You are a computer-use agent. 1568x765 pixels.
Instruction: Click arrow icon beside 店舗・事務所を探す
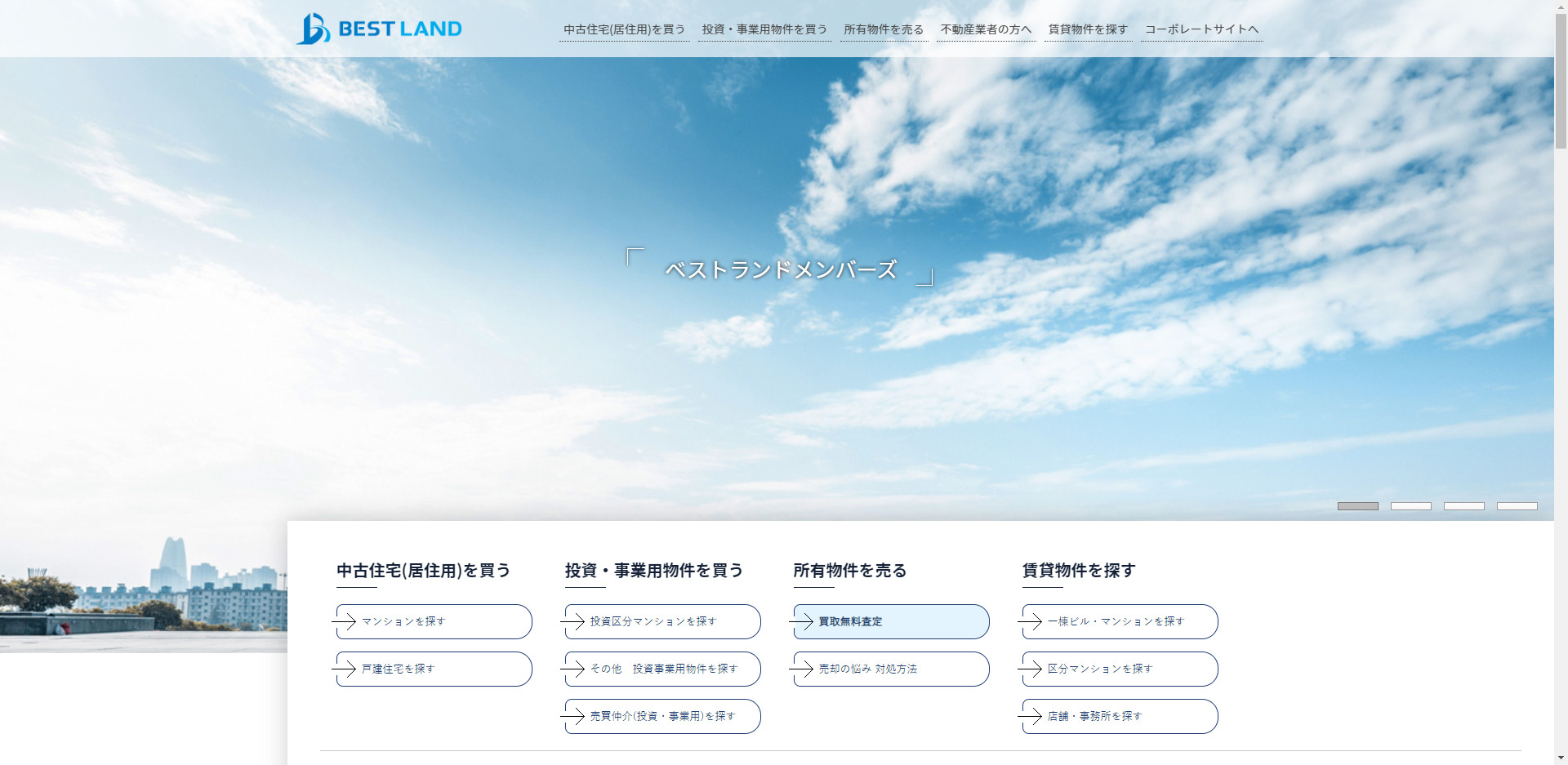click(x=1031, y=717)
